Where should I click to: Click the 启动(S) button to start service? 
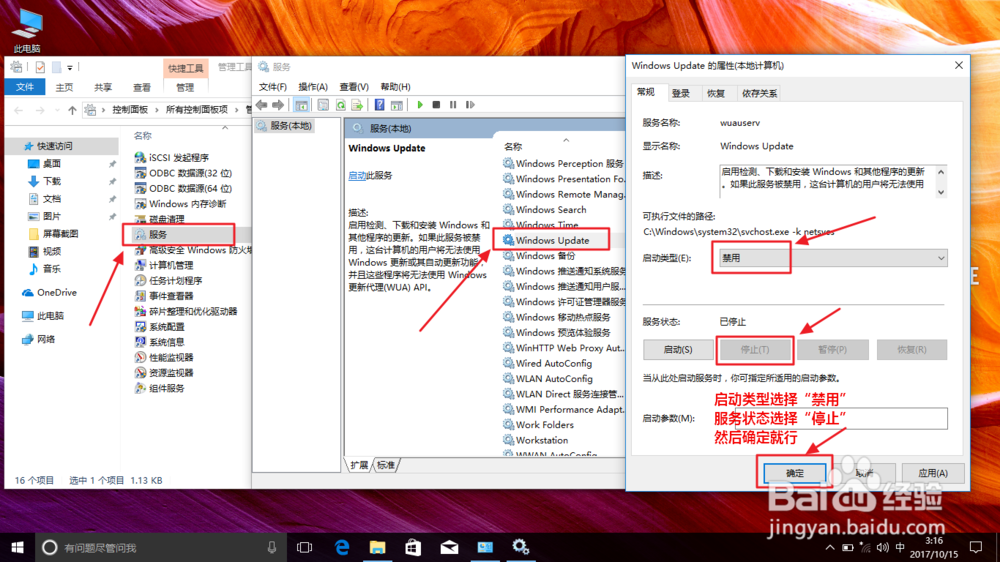tap(677, 350)
